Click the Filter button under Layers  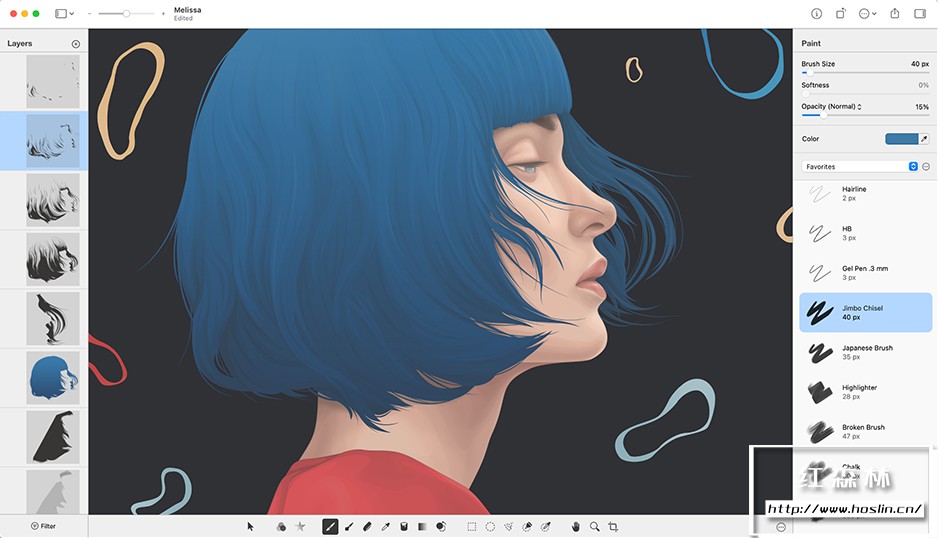(44, 526)
